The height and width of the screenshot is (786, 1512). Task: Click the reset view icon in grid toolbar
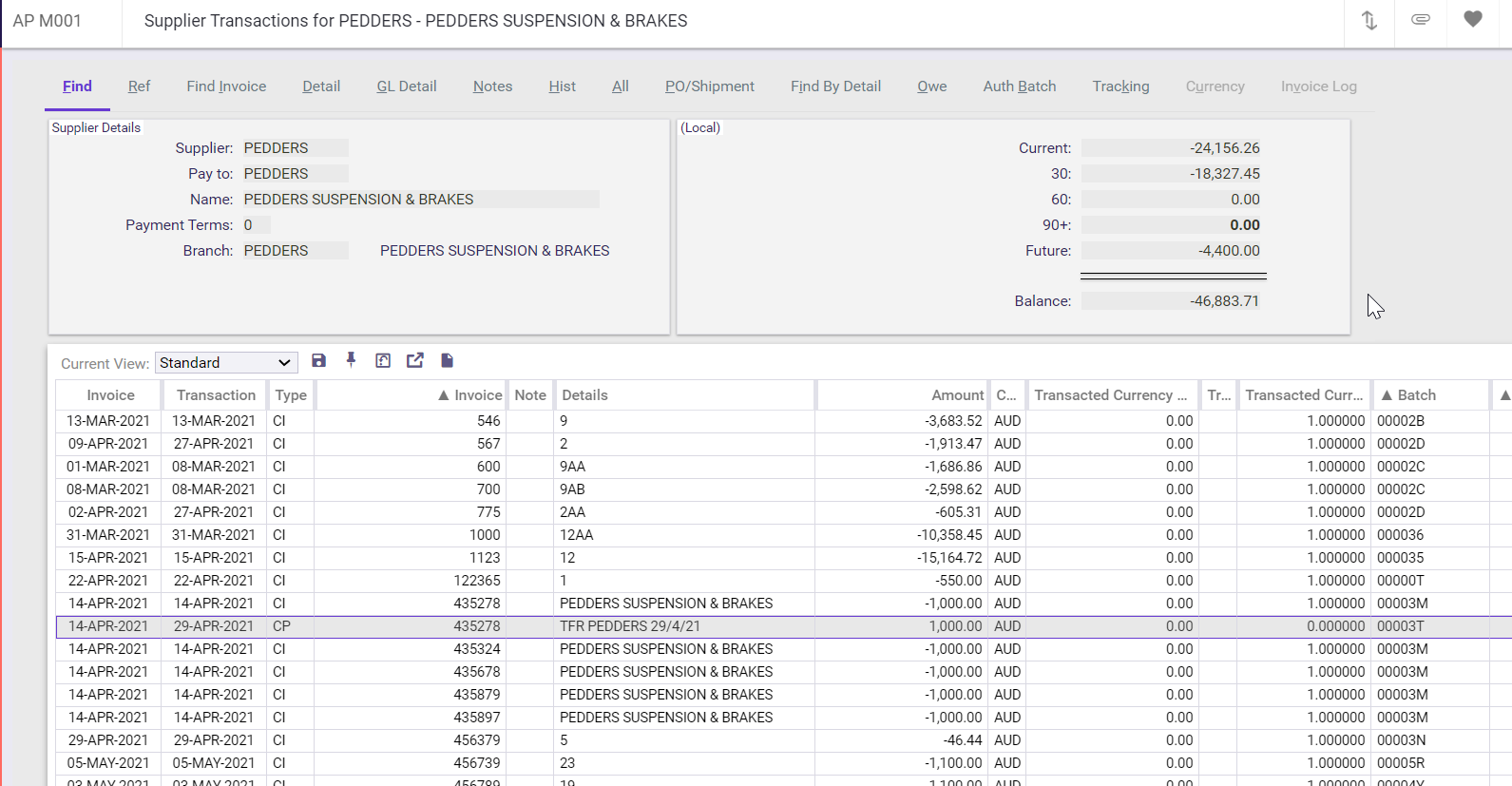[383, 360]
